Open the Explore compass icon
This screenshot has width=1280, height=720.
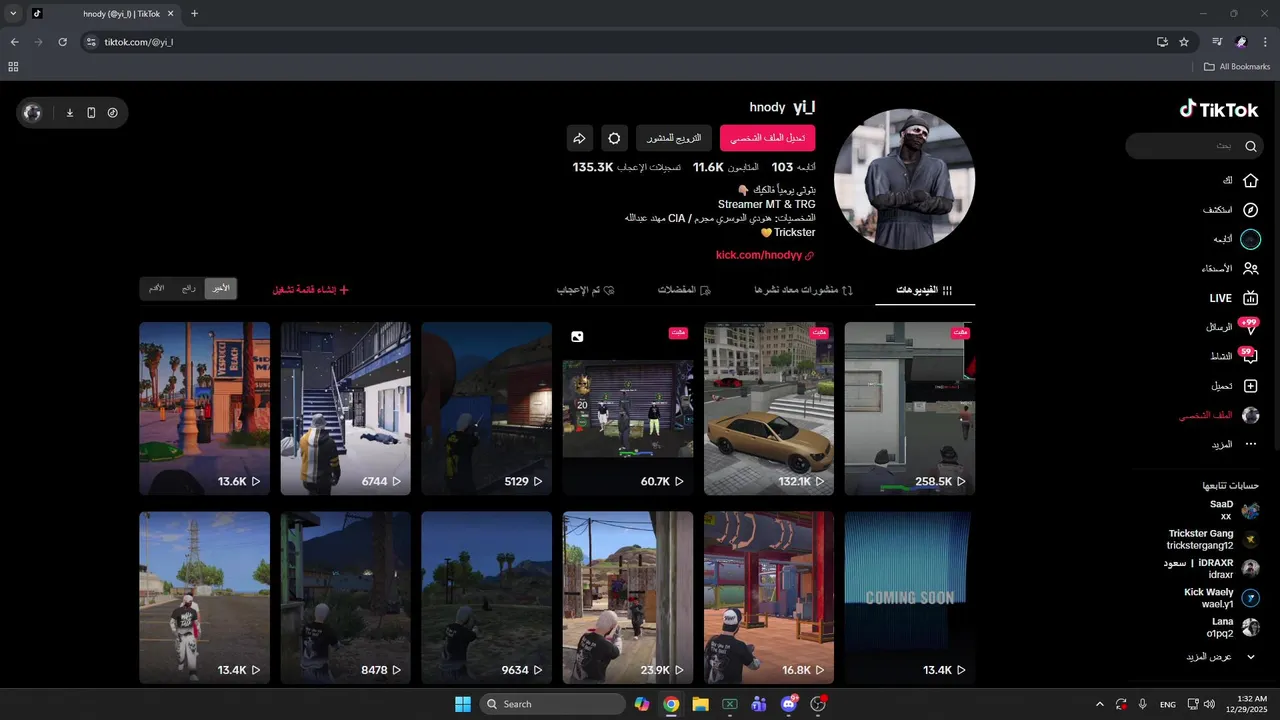click(x=1250, y=210)
